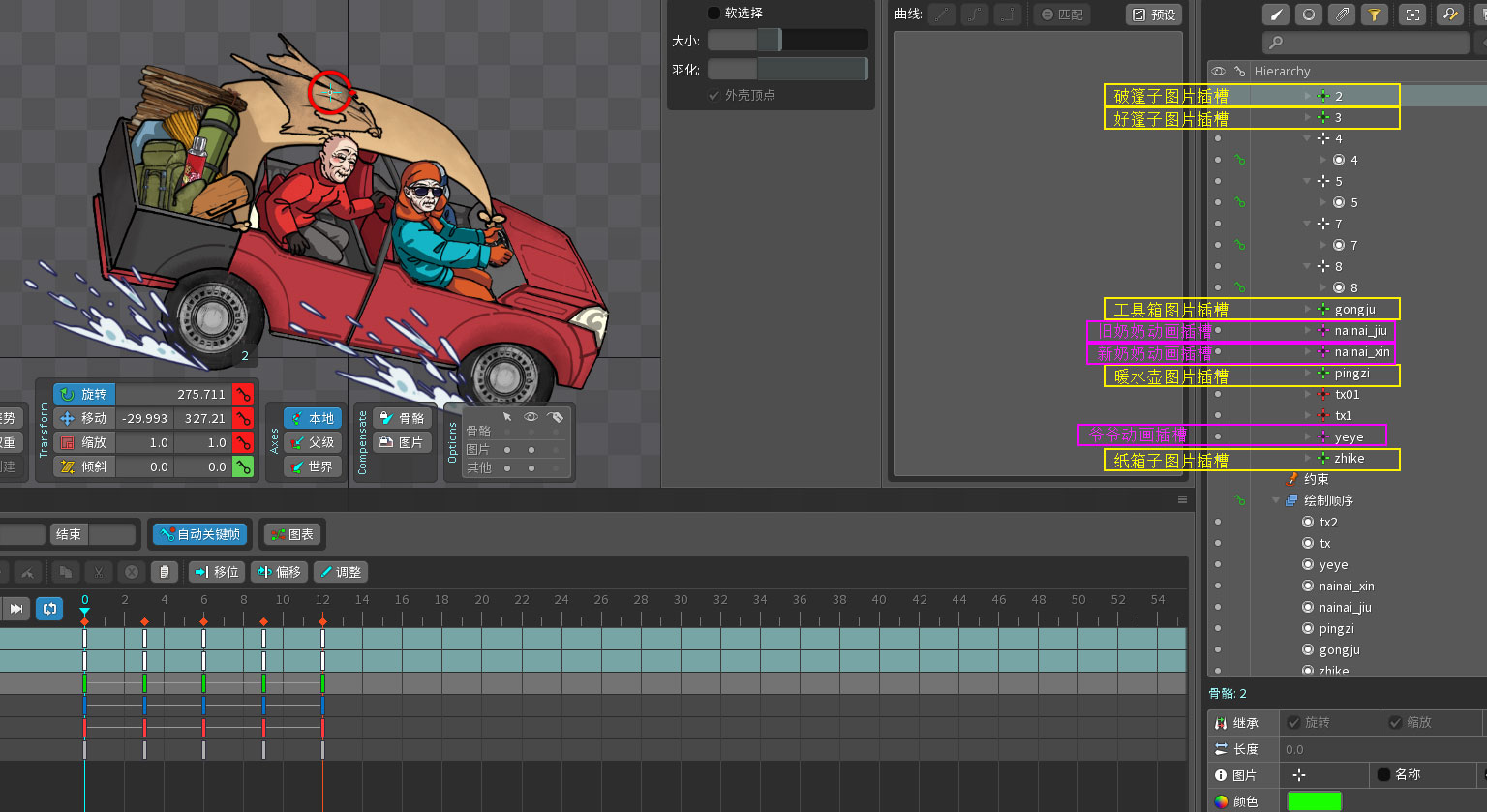
Task: Click the yellow funnel filter icon
Action: (1373, 15)
